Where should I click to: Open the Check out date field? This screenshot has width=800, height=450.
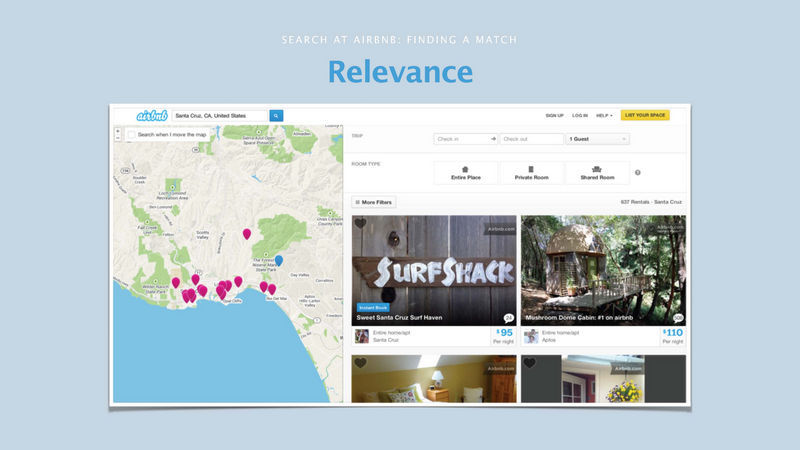click(x=531, y=139)
